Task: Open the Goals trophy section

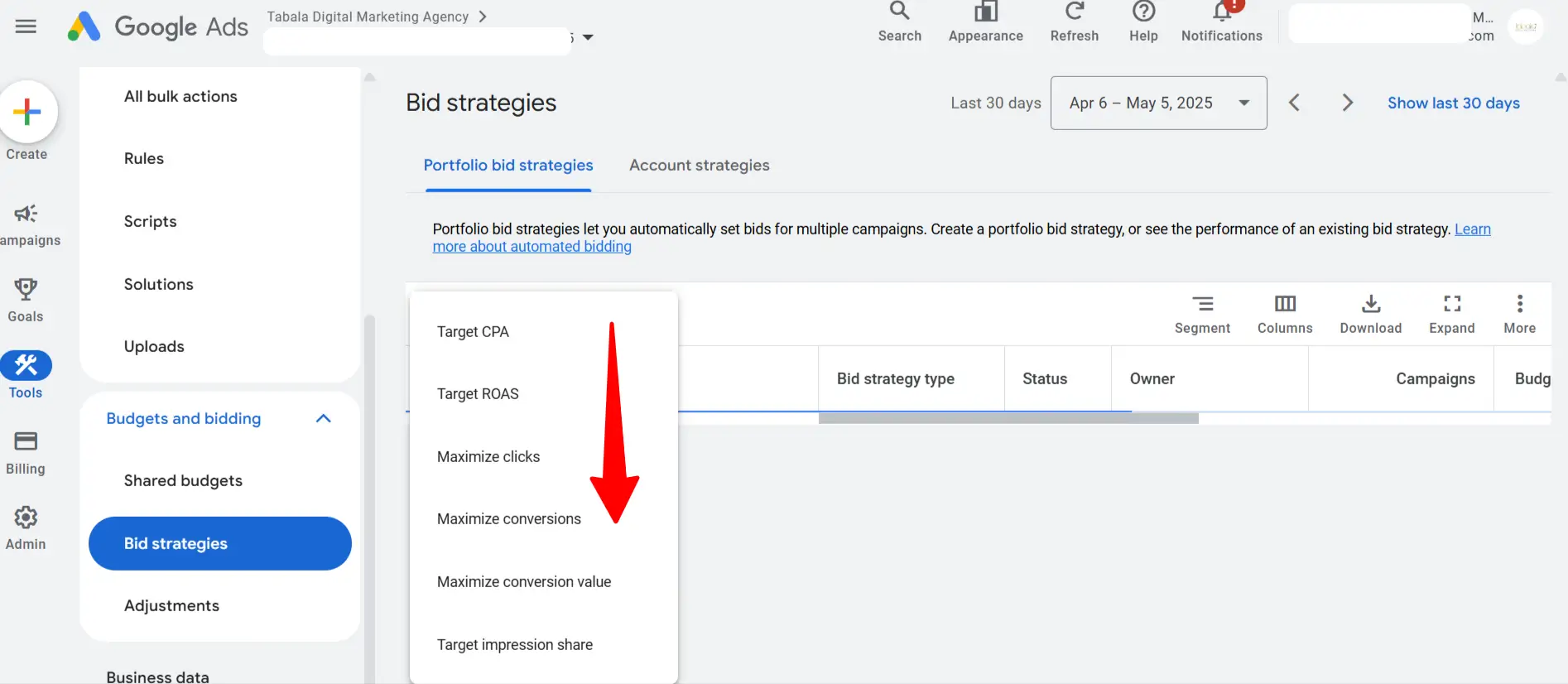Action: [x=26, y=301]
